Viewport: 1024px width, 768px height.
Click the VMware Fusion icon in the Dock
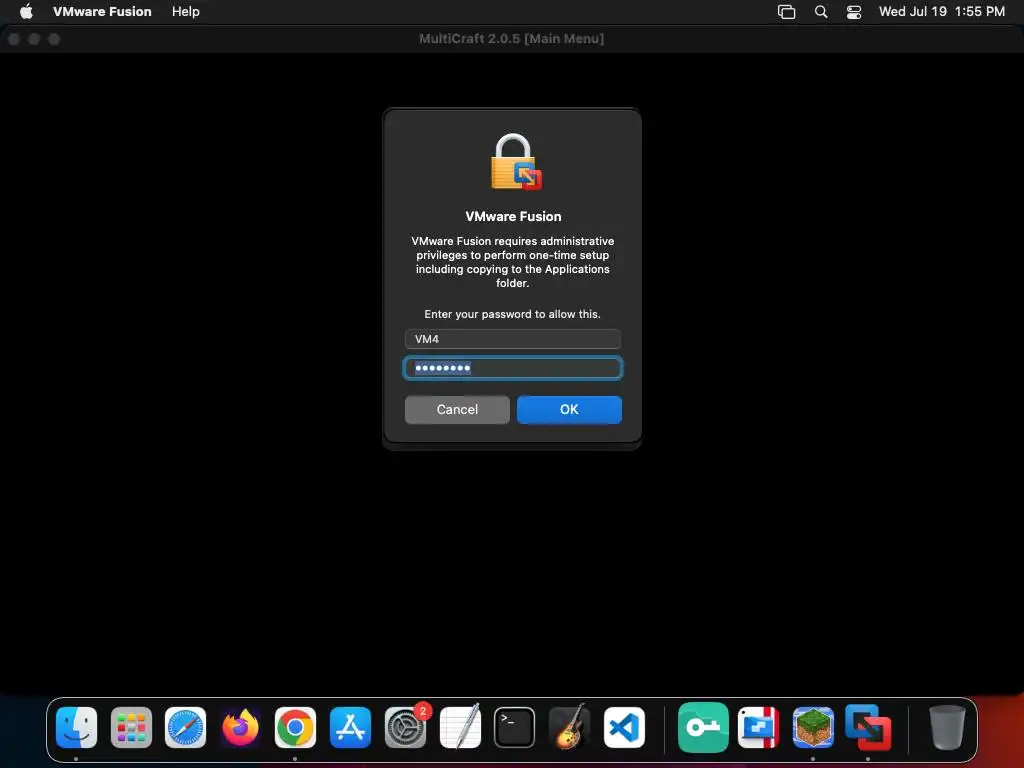(868, 728)
